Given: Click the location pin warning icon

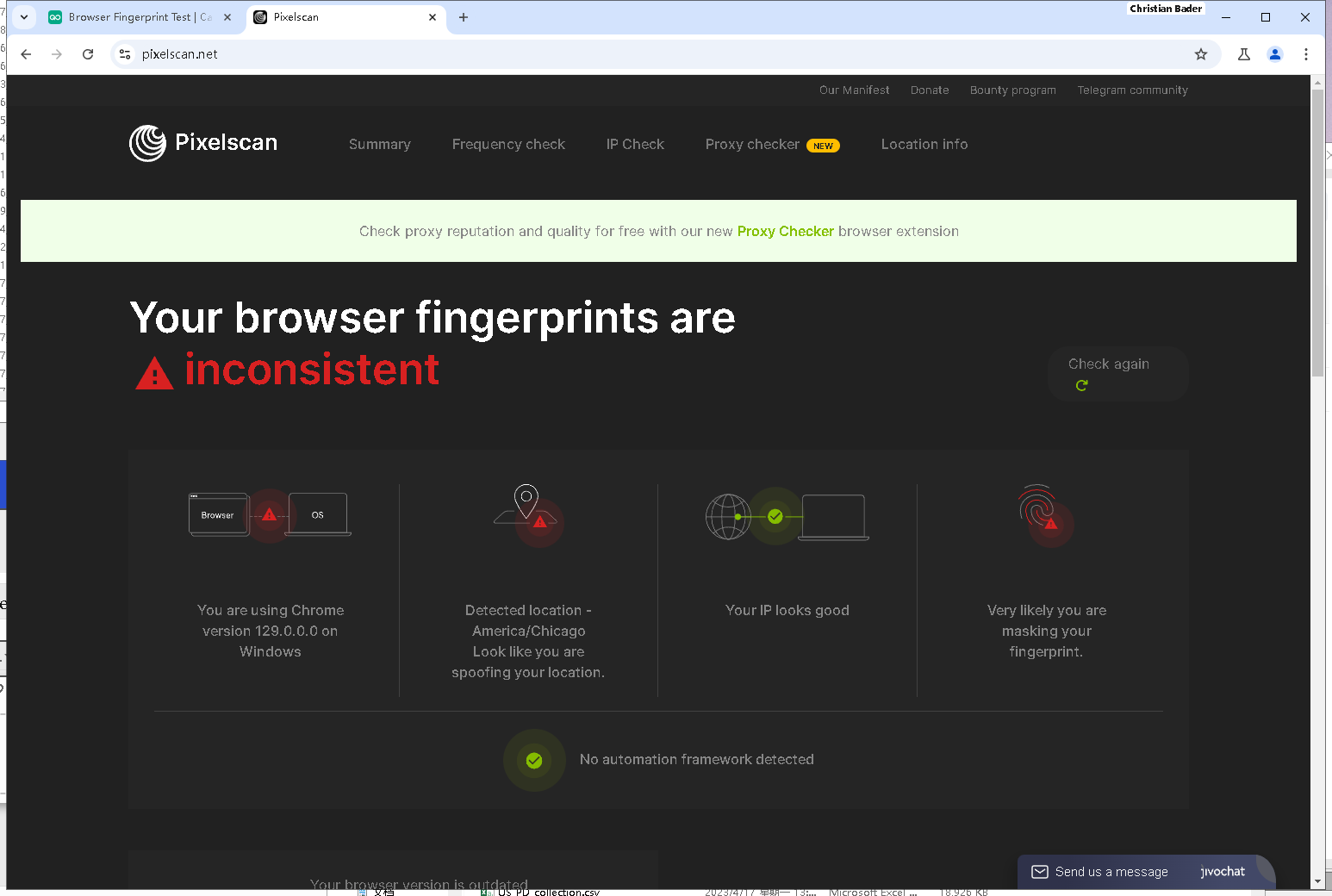Looking at the screenshot, I should [529, 514].
